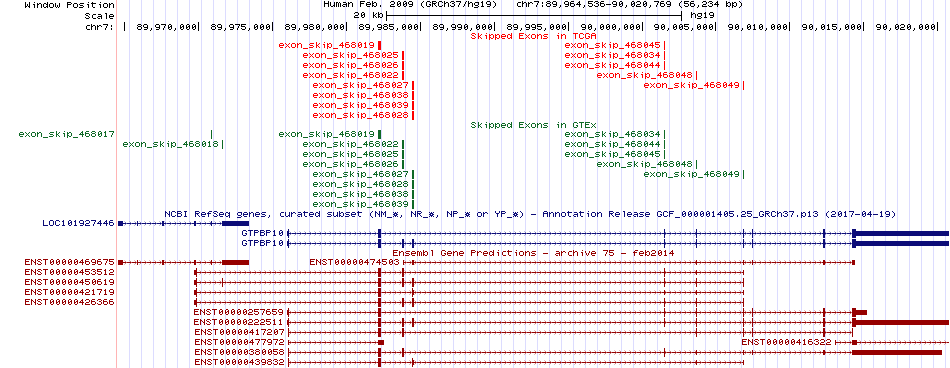Click the red TCGA exon_skip_468025 label
This screenshot has height=368, width=950.
(x=350, y=55)
